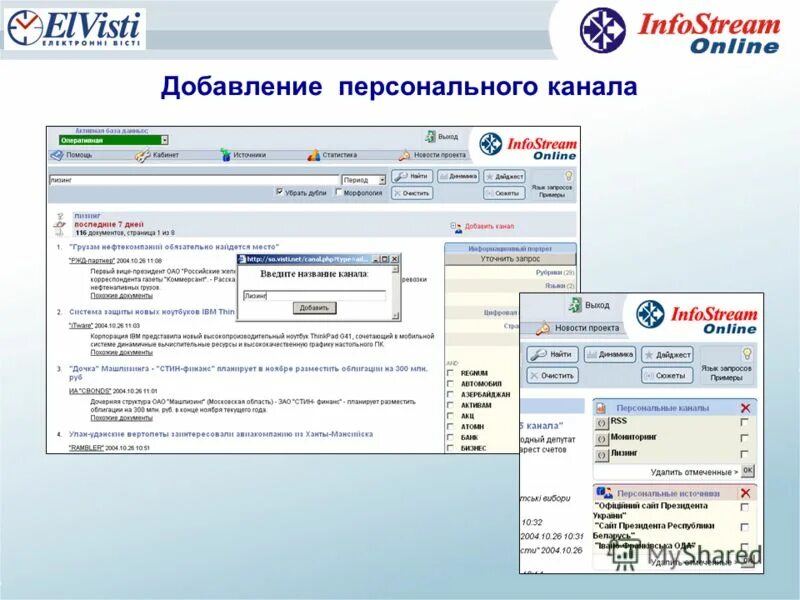Image resolution: width=800 pixels, height=600 pixels.
Task: Close the Персональные источники panel with red X
Action: (x=745, y=493)
